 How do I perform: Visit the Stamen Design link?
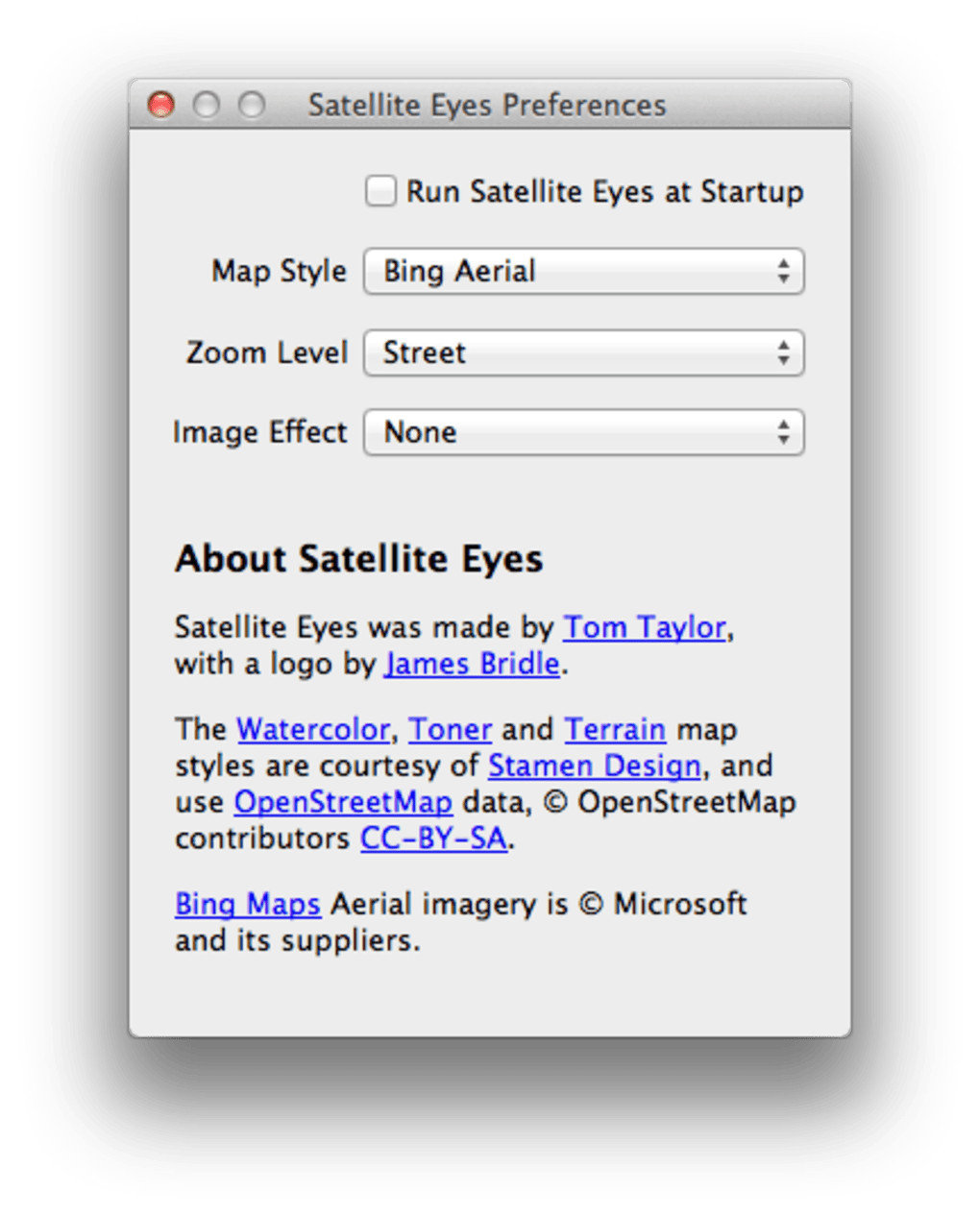[595, 766]
